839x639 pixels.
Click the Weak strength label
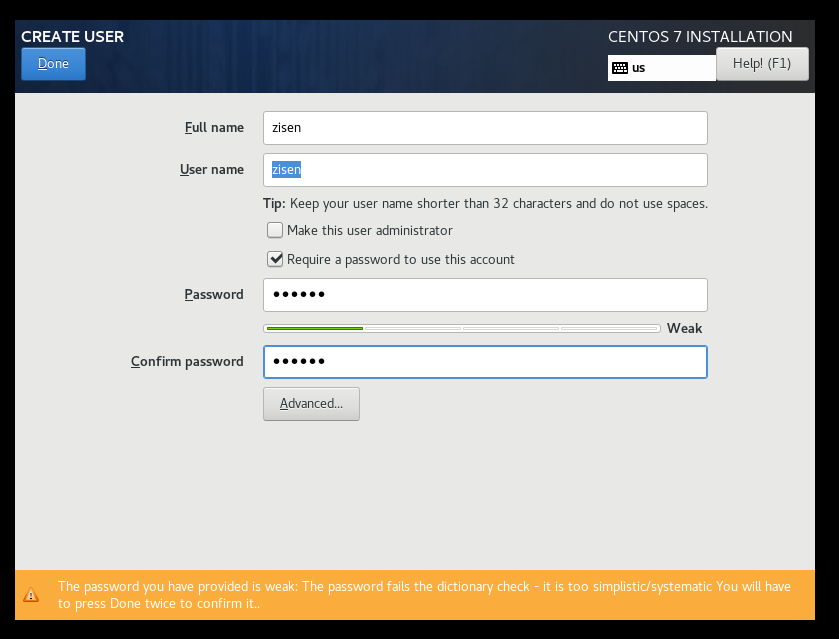[x=684, y=328]
